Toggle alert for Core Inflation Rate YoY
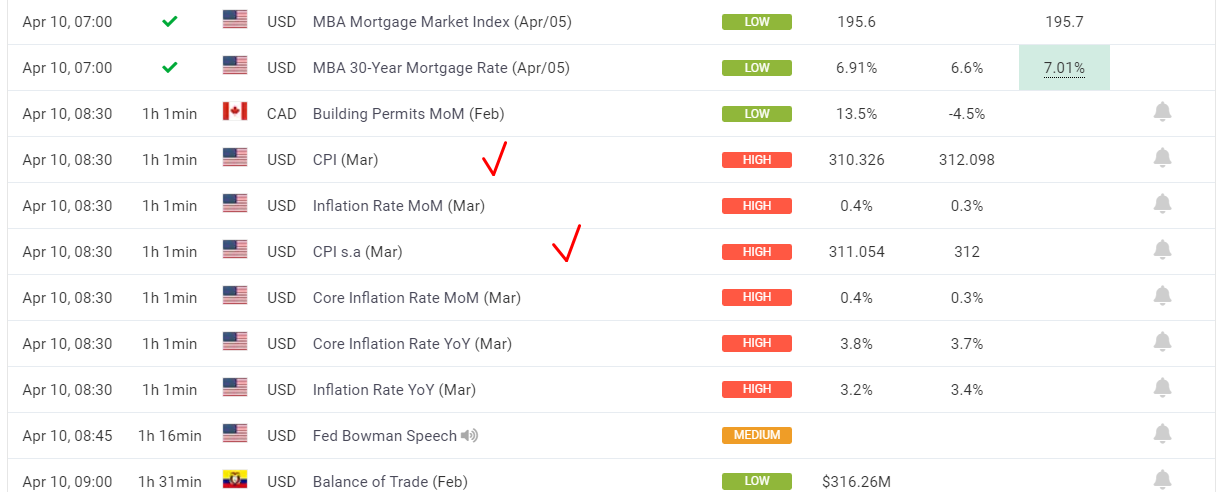The width and height of the screenshot is (1227, 492). pos(1162,343)
